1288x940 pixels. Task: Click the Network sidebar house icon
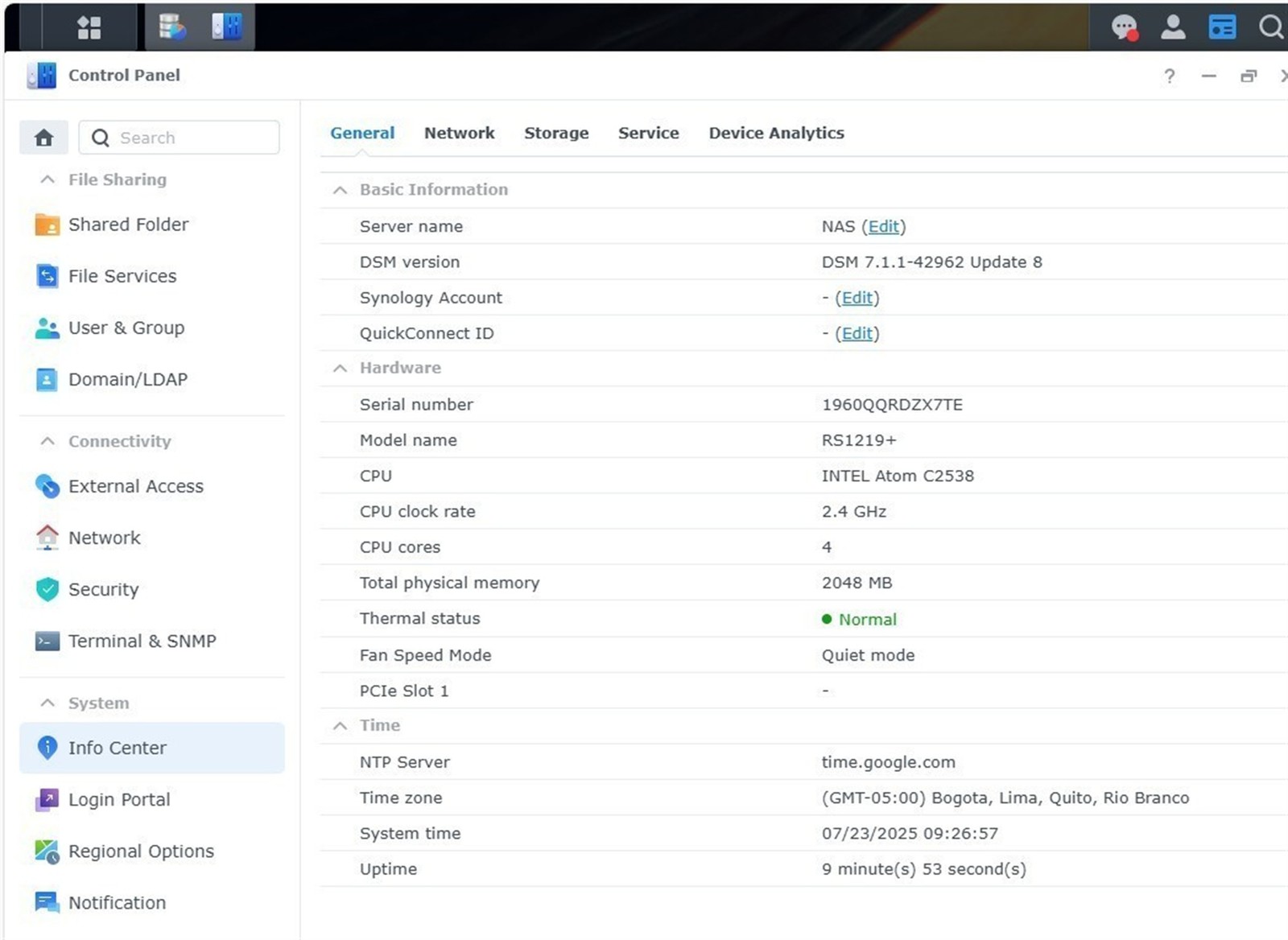47,538
